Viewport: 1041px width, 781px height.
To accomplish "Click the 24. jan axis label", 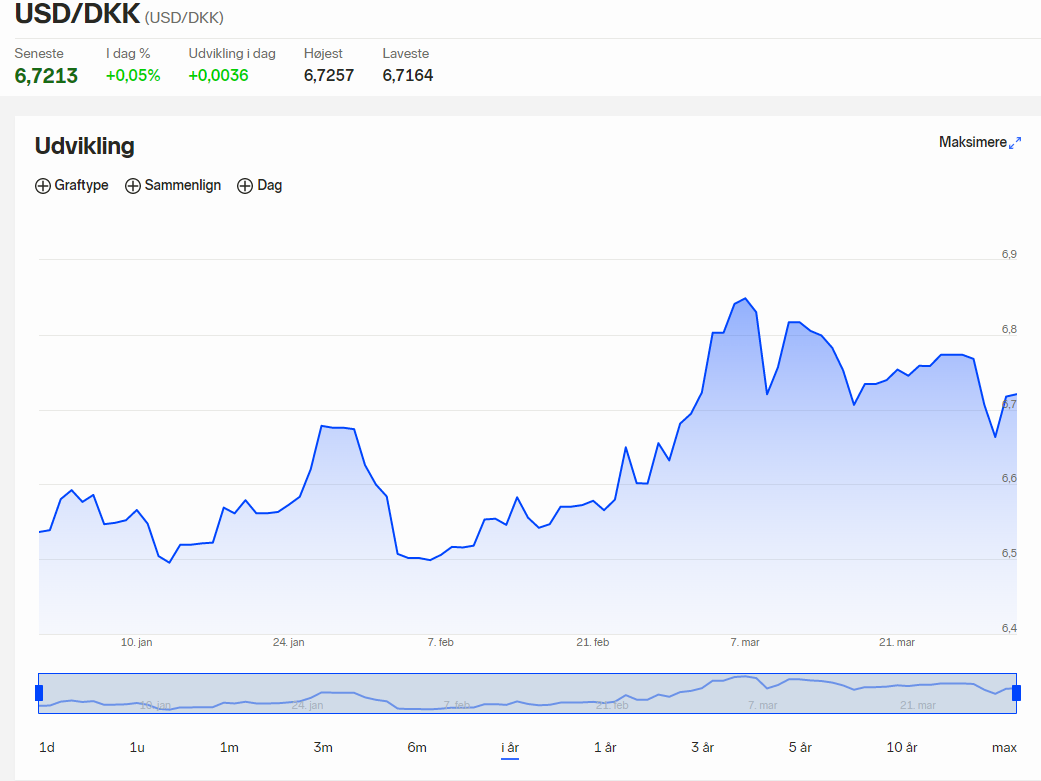I will [x=288, y=642].
